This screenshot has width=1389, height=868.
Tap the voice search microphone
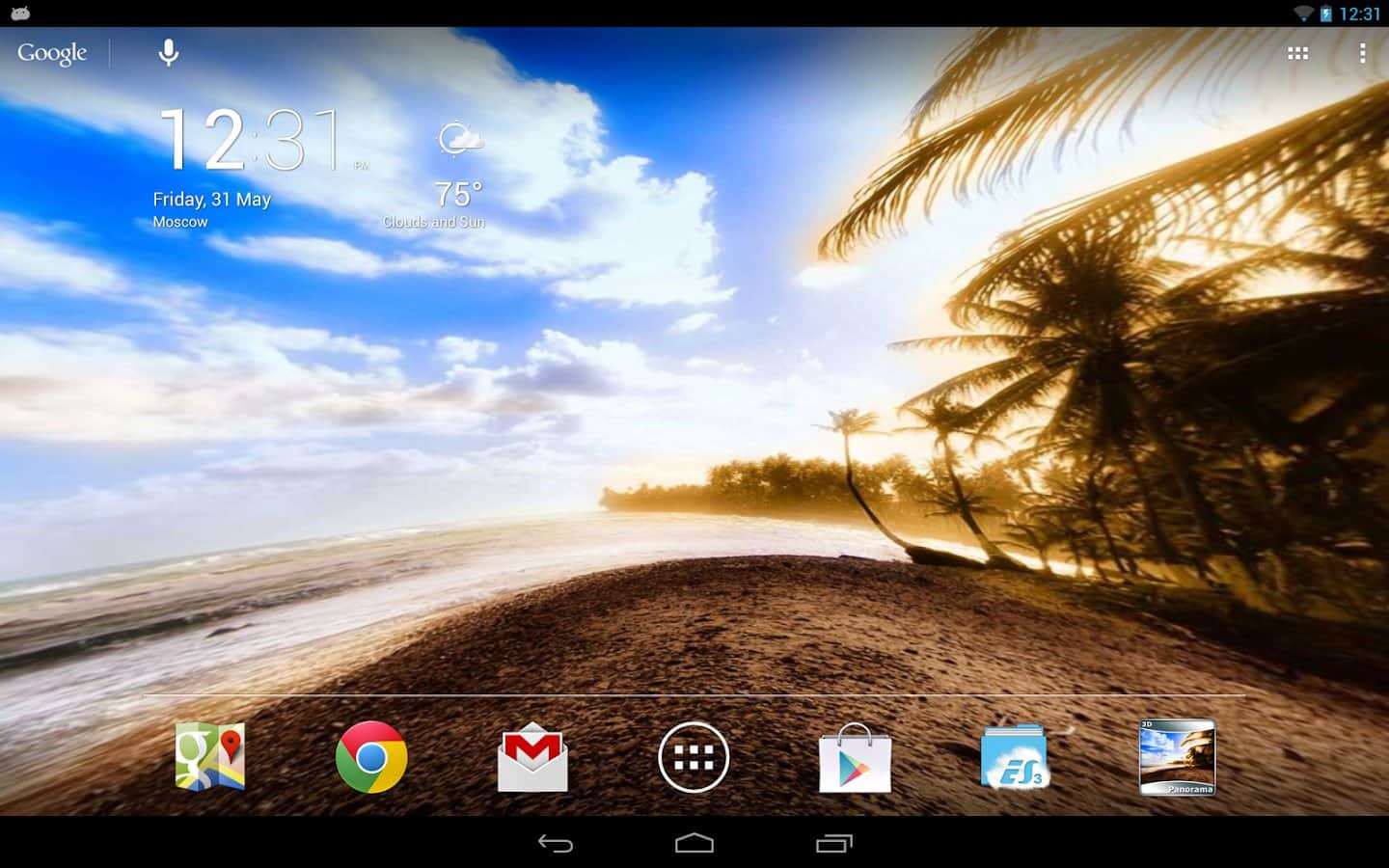tap(169, 53)
